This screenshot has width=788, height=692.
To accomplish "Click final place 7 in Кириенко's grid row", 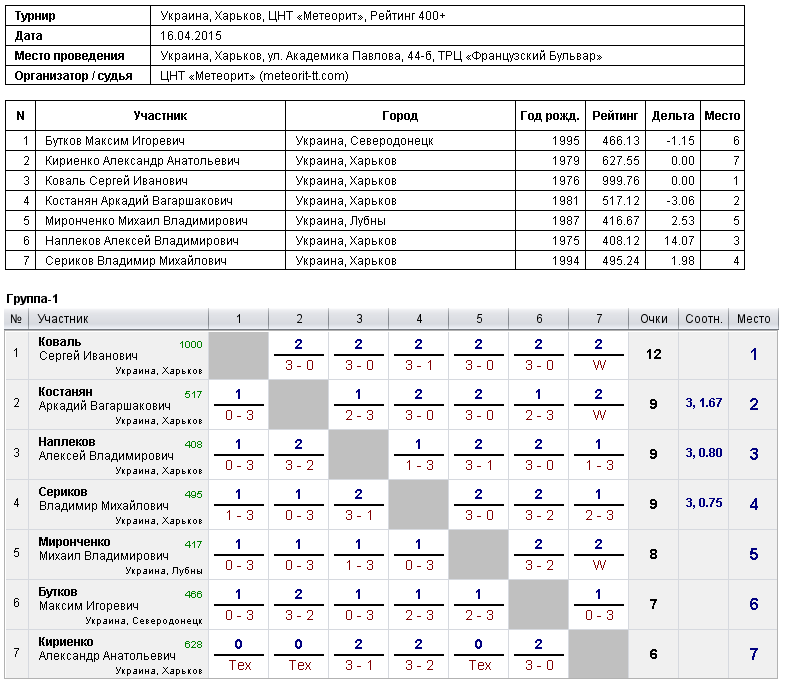I will click(753, 655).
